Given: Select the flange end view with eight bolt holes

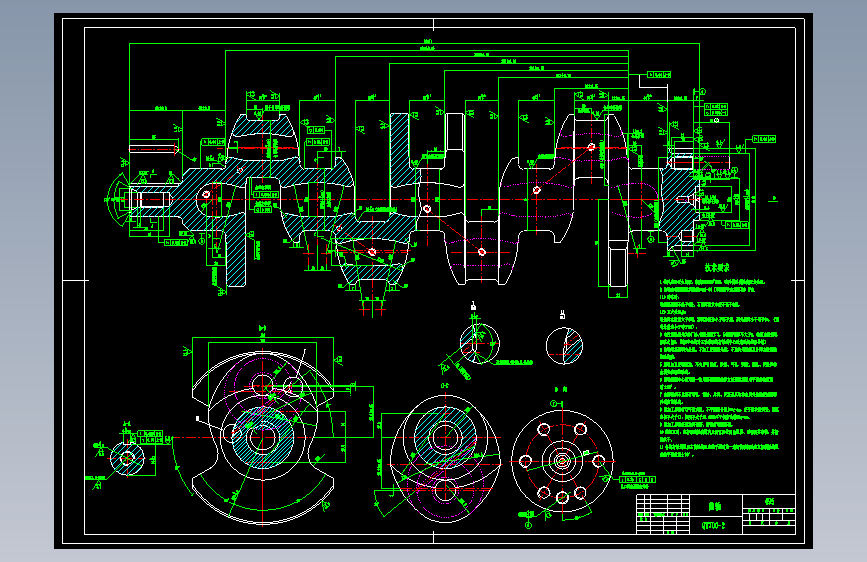Looking at the screenshot, I should click(562, 461).
